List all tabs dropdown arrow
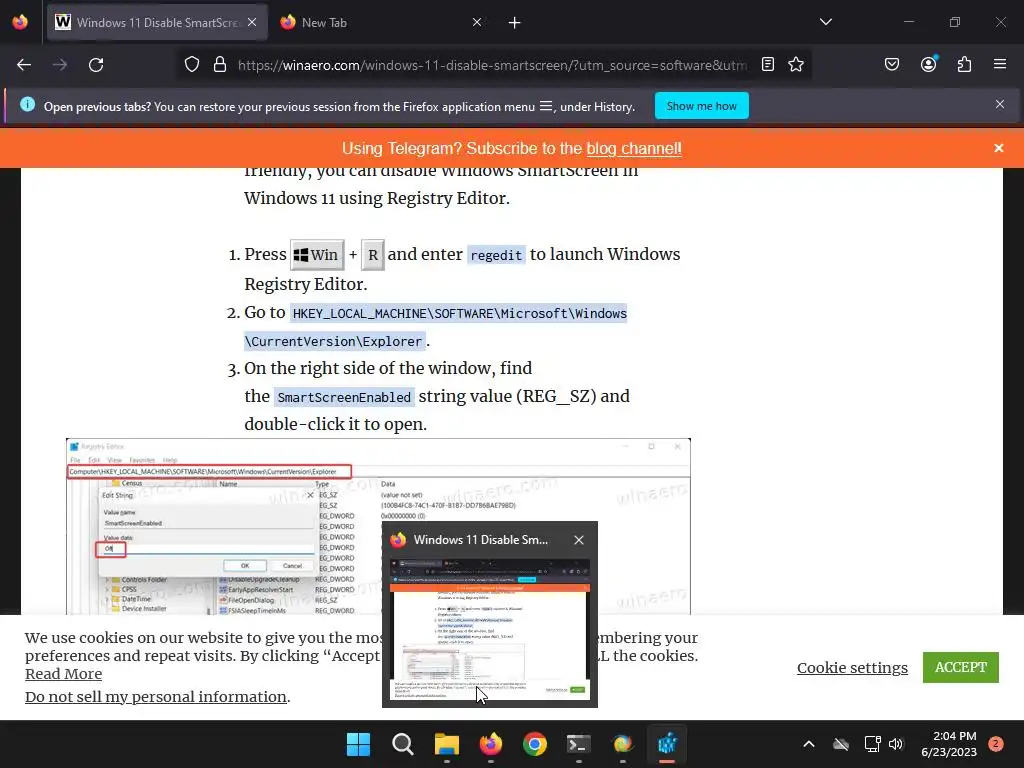The height and width of the screenshot is (768, 1024). 826,22
